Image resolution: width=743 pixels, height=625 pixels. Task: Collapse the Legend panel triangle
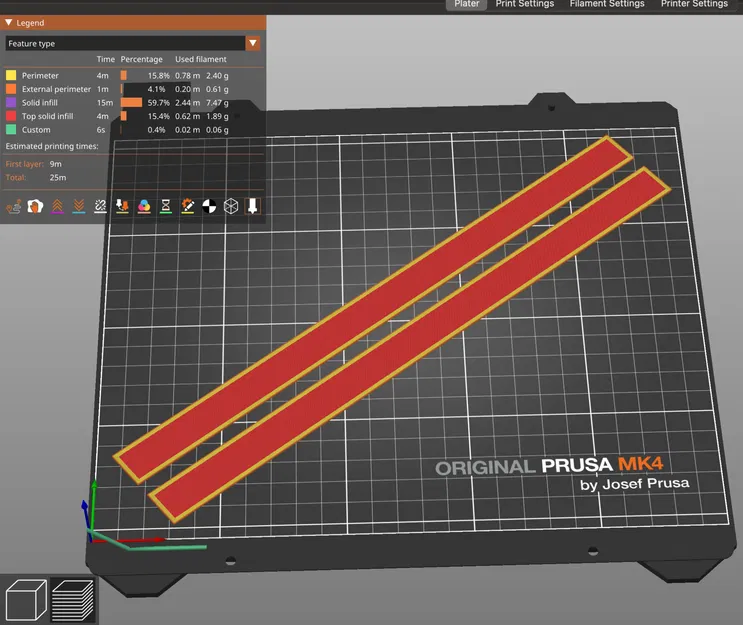pos(9,22)
